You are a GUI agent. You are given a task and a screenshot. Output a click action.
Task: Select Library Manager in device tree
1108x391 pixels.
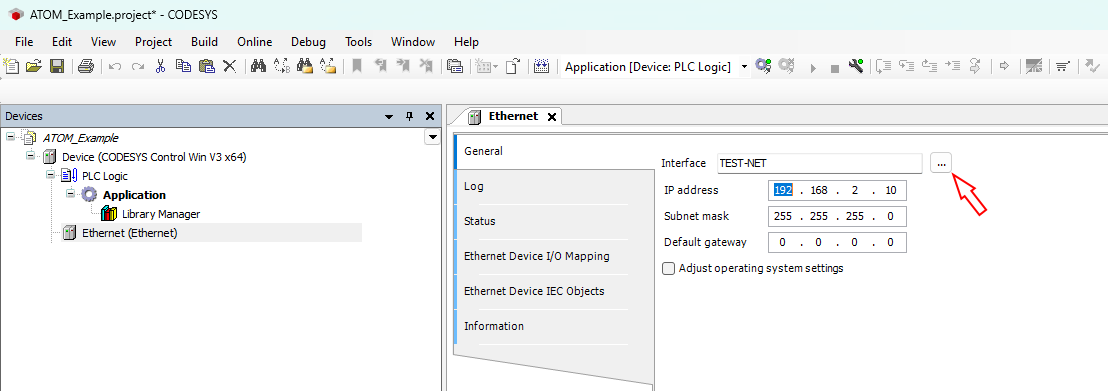[x=161, y=214]
